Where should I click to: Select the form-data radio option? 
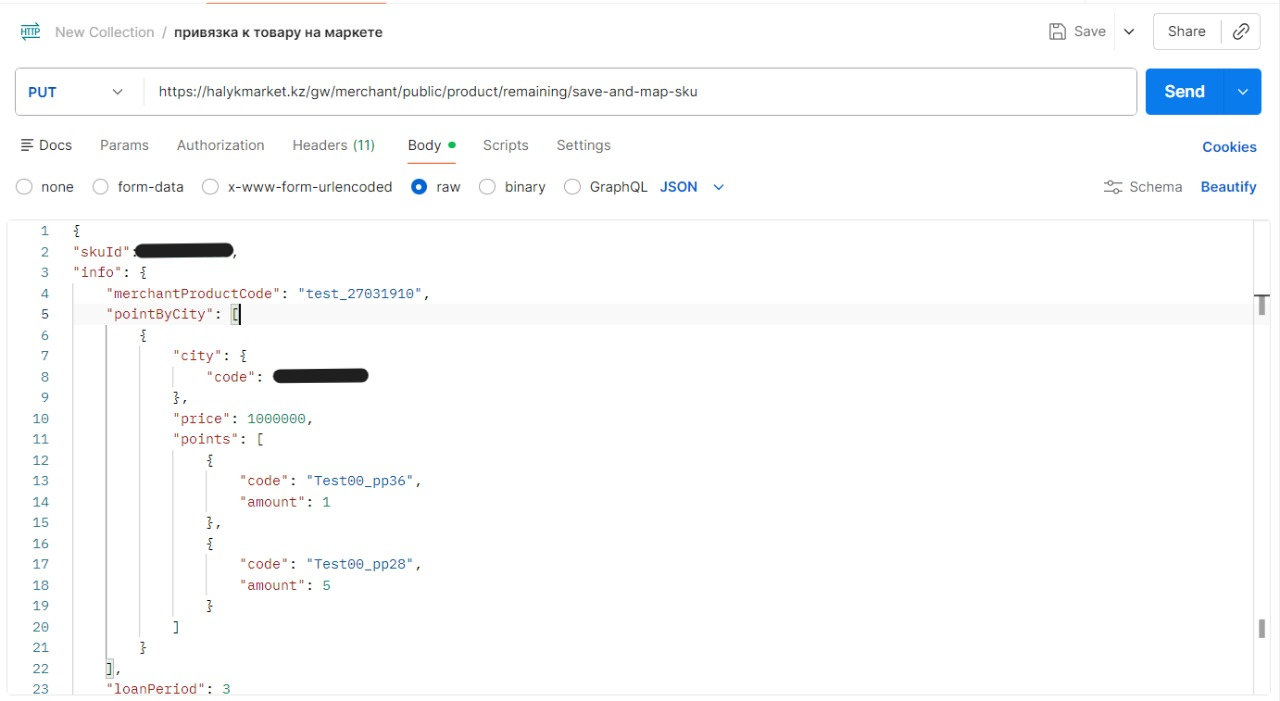coord(100,187)
